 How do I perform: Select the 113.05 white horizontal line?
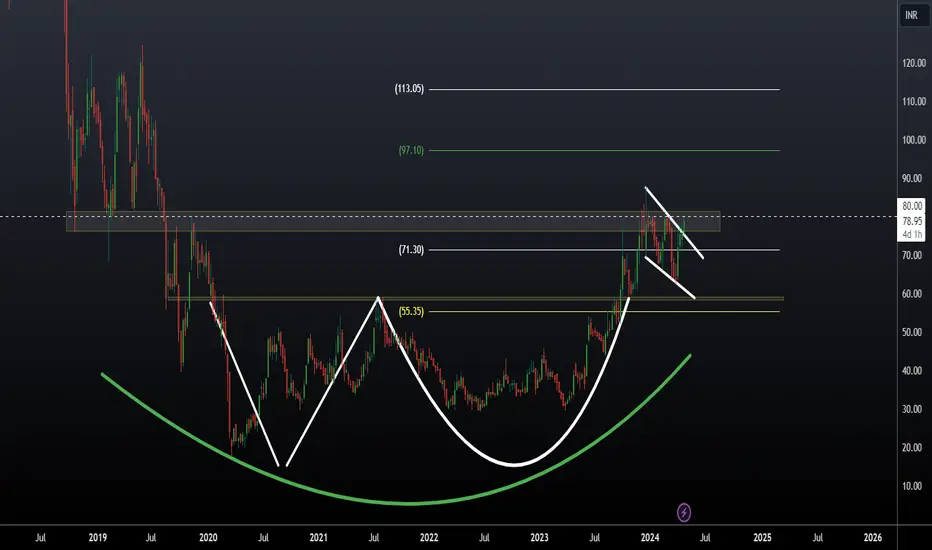pyautogui.click(x=603, y=89)
